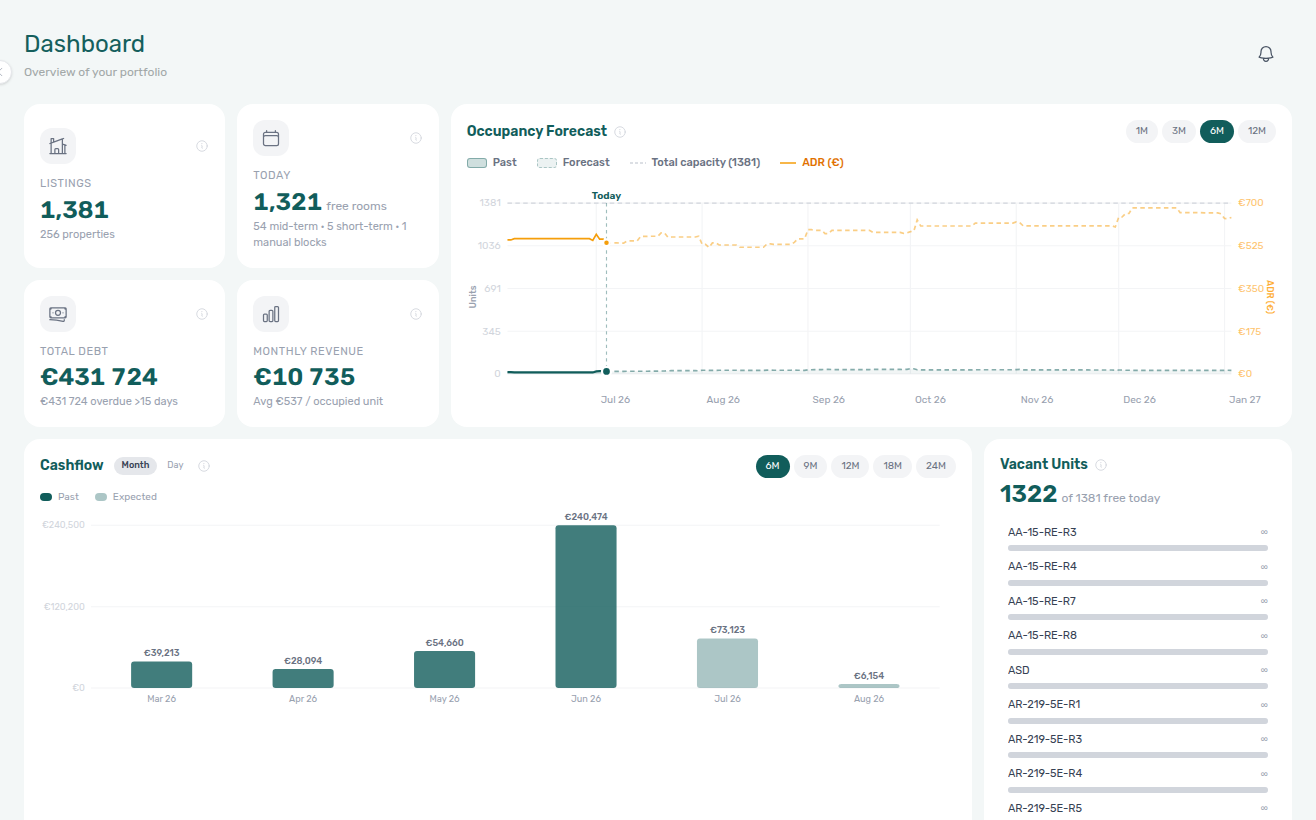The width and height of the screenshot is (1316, 820).
Task: Switch cashflow range to 24M
Action: 935,466
